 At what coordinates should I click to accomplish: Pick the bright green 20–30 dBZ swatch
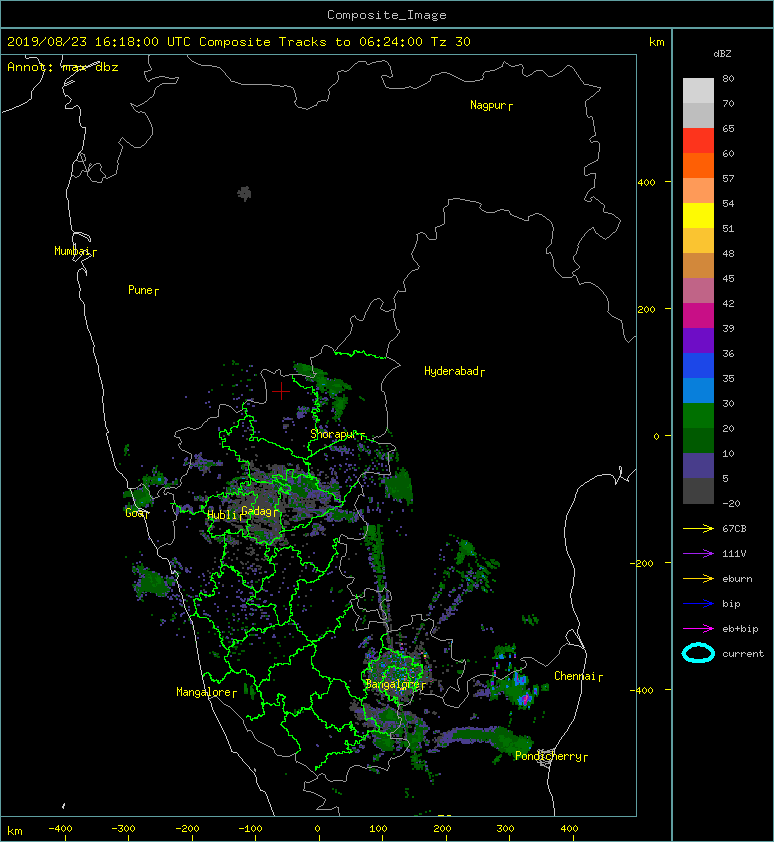click(x=698, y=416)
